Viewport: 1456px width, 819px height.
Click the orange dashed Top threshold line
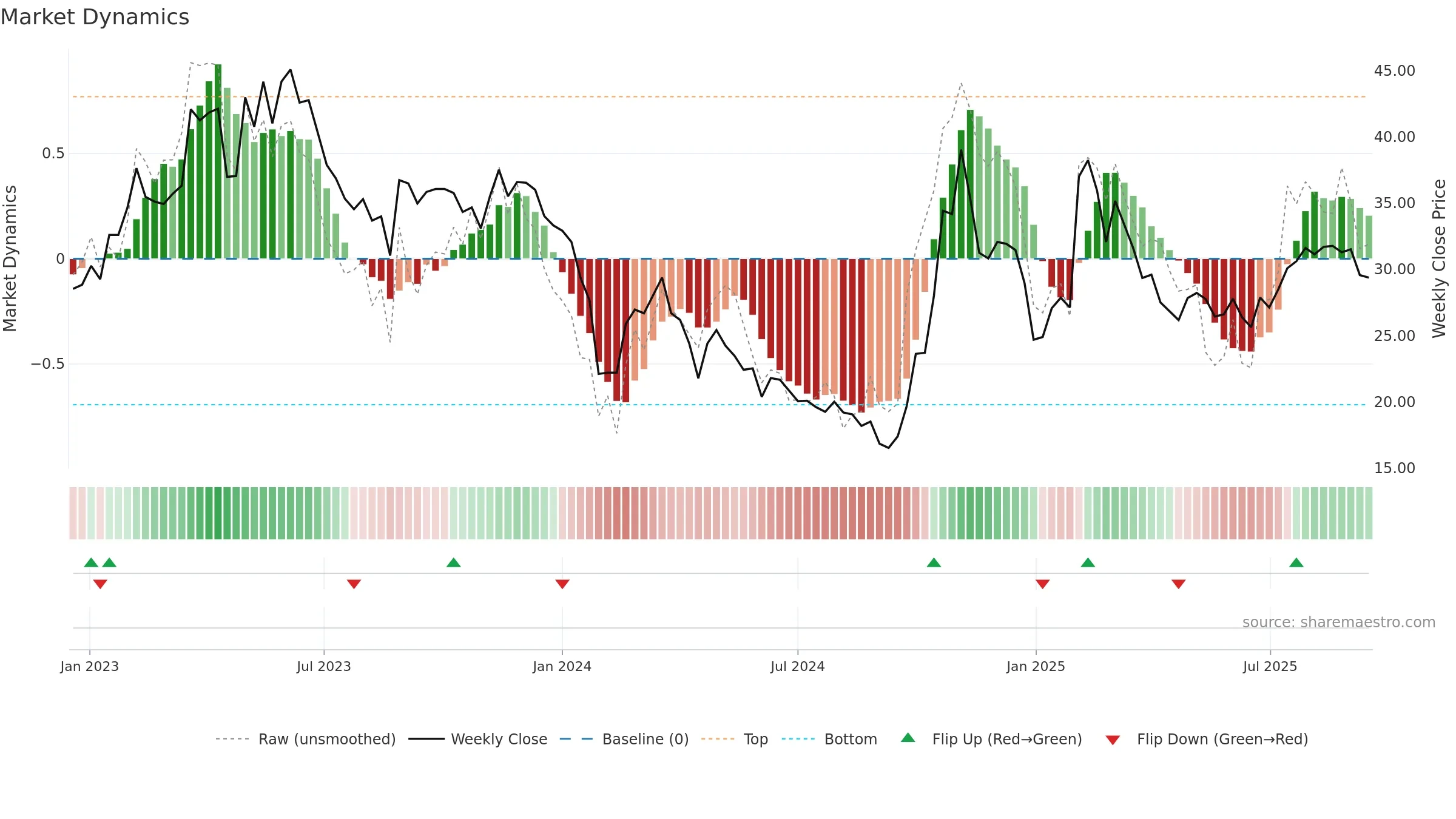719,96
